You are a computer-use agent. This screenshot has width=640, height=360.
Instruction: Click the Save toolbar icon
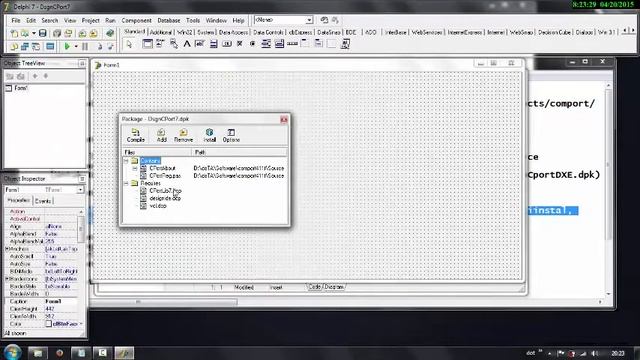coord(42,33)
